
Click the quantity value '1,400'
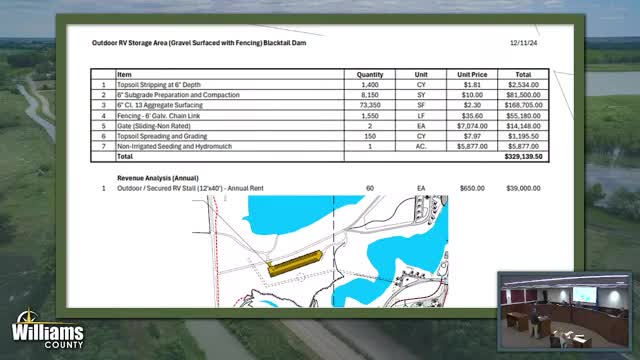(370, 85)
